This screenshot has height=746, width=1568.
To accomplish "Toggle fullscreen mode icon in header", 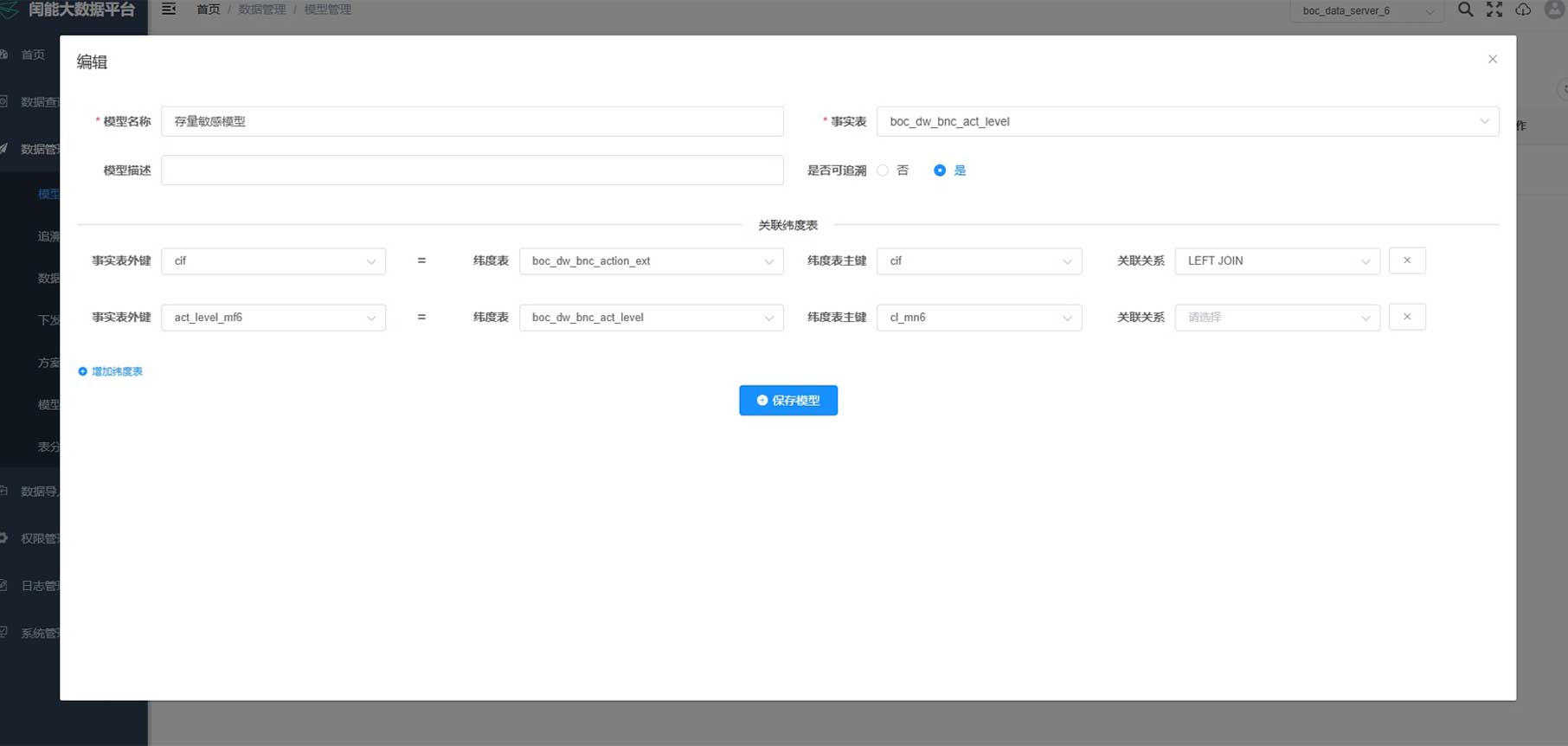I will pos(1494,10).
